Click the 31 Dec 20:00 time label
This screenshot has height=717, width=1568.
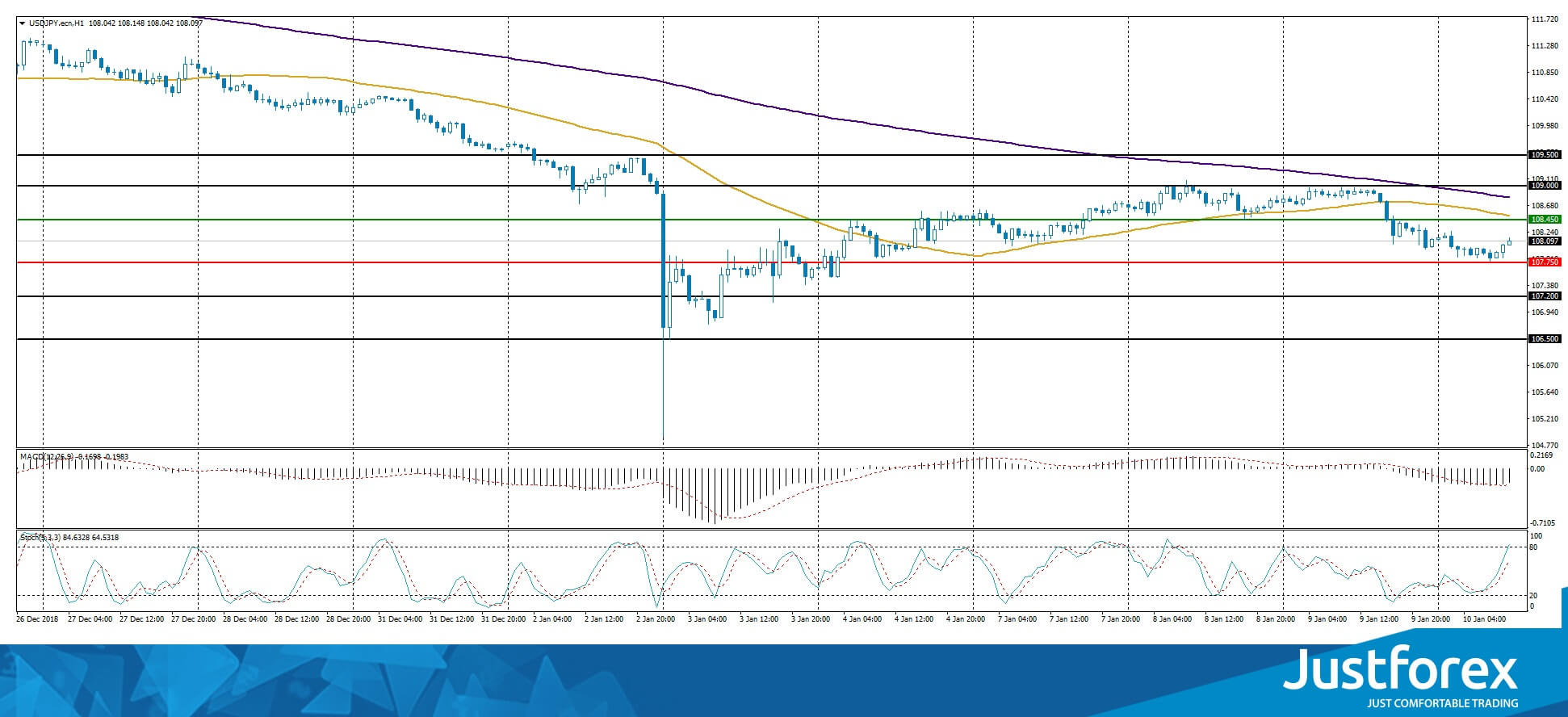(x=504, y=619)
